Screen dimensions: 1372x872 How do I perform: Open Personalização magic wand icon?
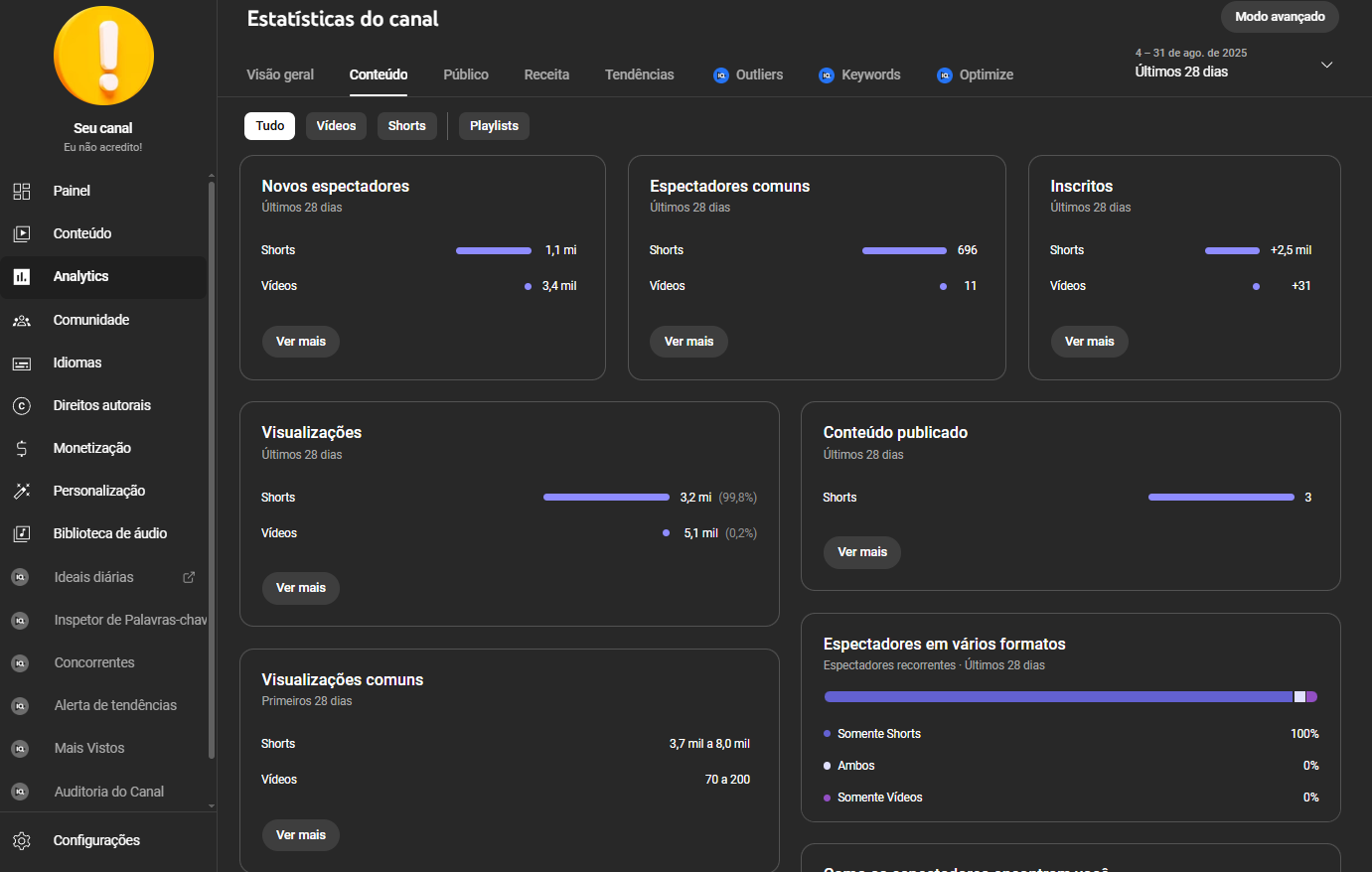pos(22,491)
